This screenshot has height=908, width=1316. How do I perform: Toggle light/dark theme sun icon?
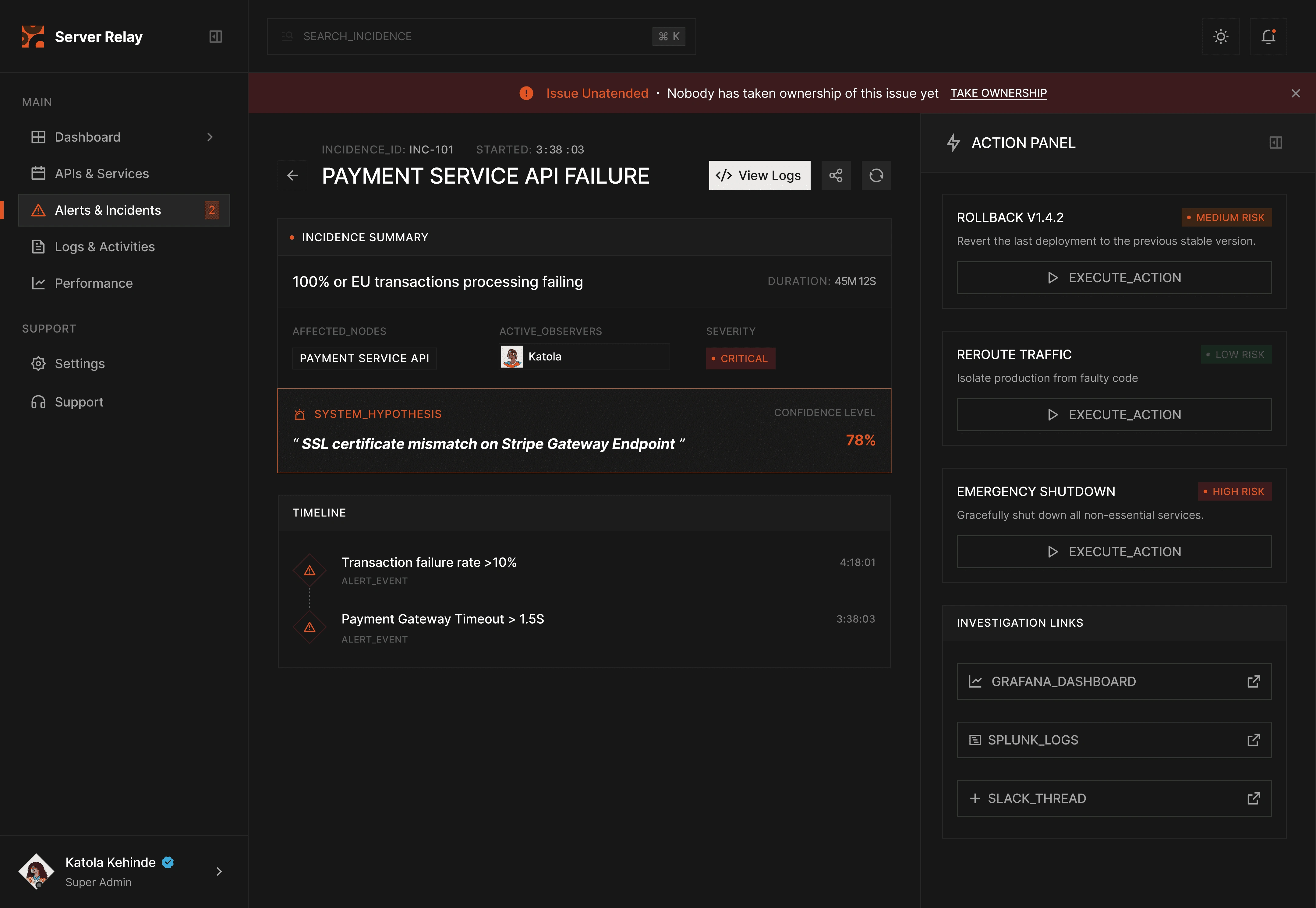[1220, 37]
